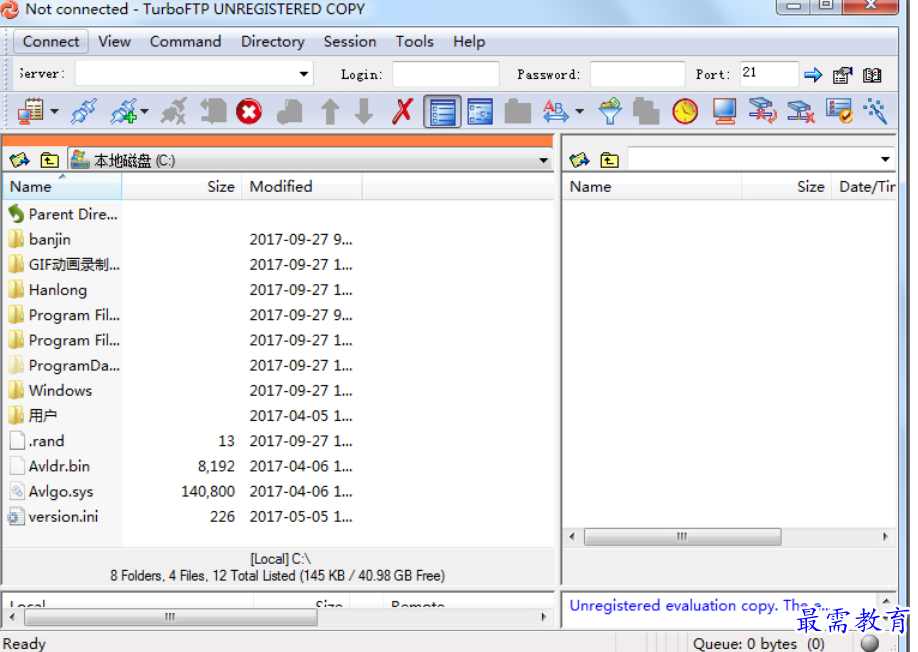Toggle the tree view layout icon
The image size is (918, 652).
tap(480, 111)
